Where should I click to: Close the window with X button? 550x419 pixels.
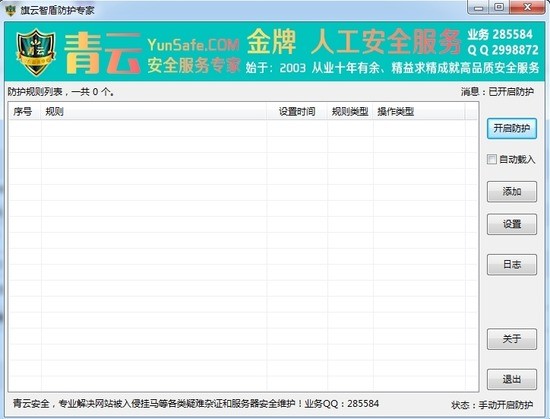coord(527,7)
